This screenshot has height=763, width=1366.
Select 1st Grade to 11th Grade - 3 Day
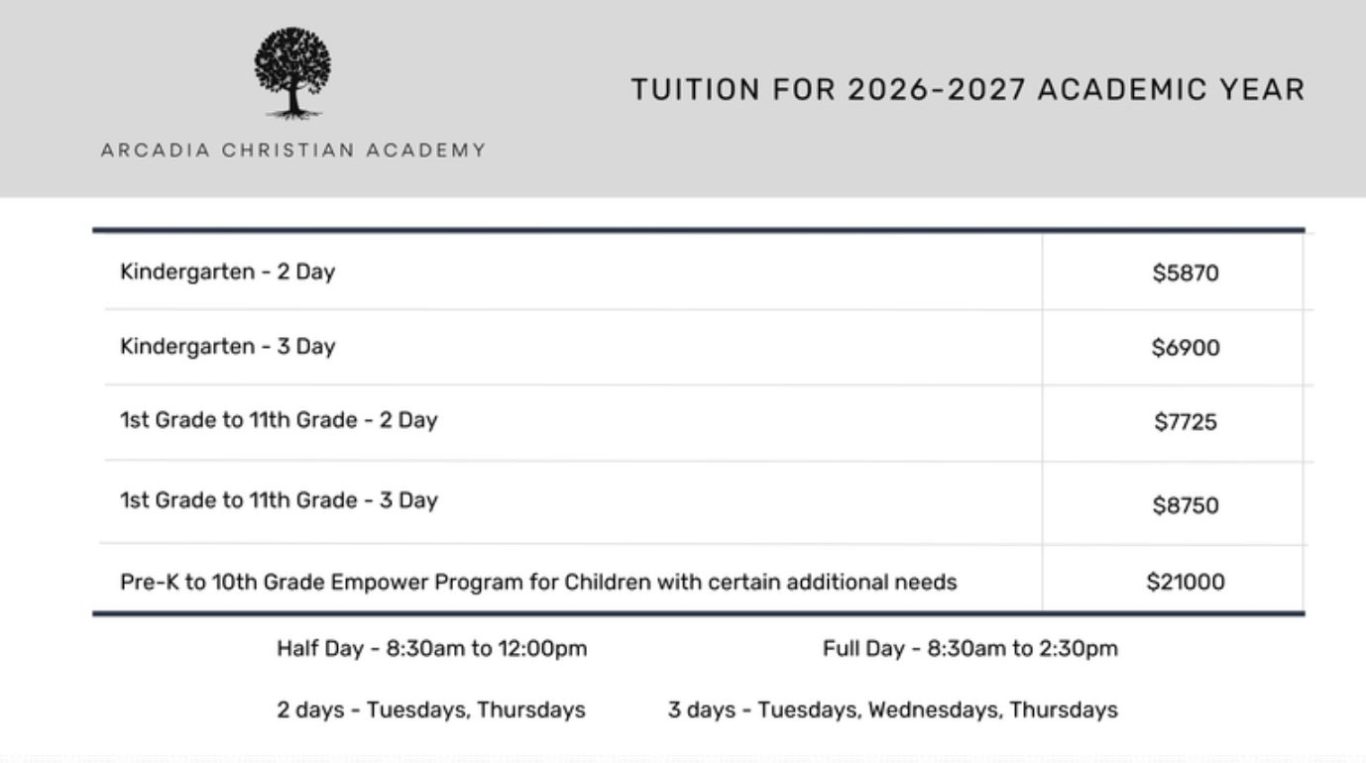point(279,500)
